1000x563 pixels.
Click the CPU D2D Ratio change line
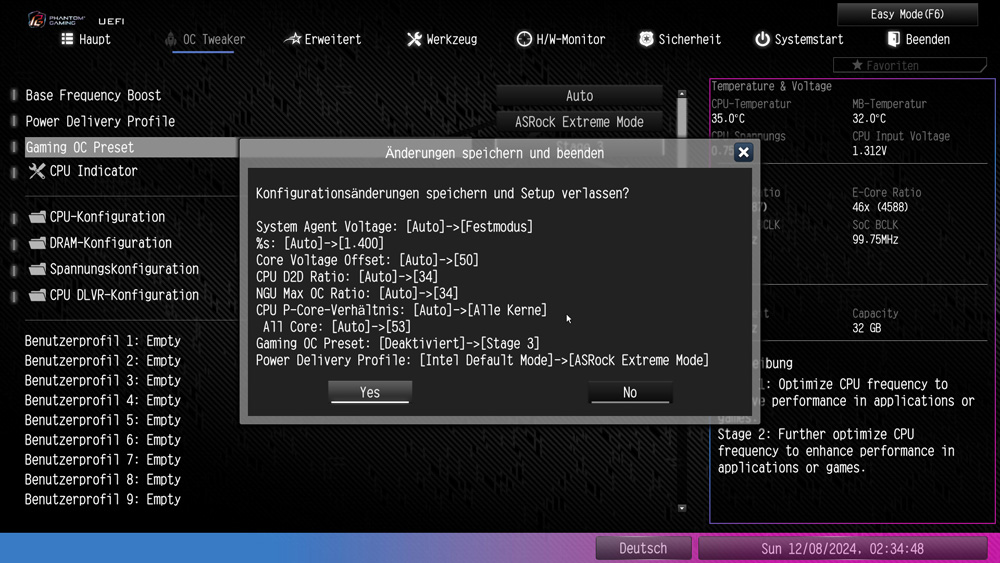point(347,277)
